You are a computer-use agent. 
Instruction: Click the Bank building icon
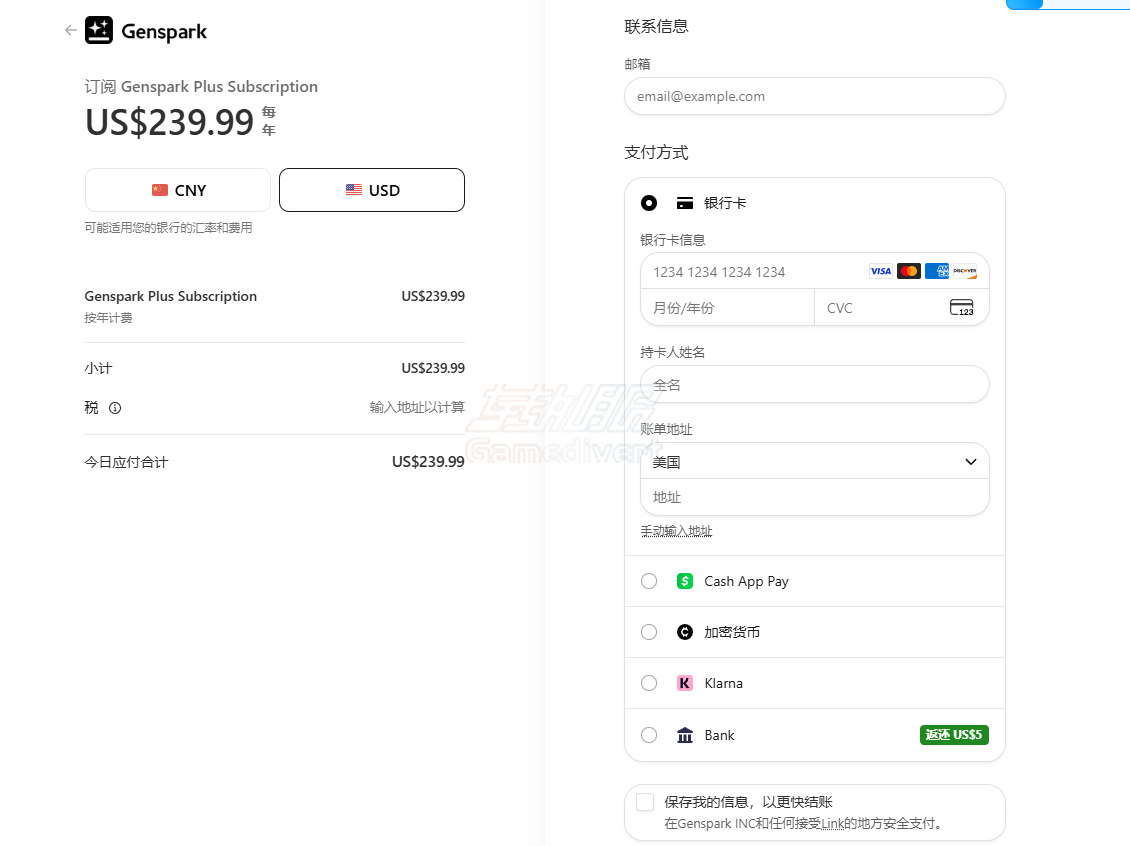coord(685,735)
